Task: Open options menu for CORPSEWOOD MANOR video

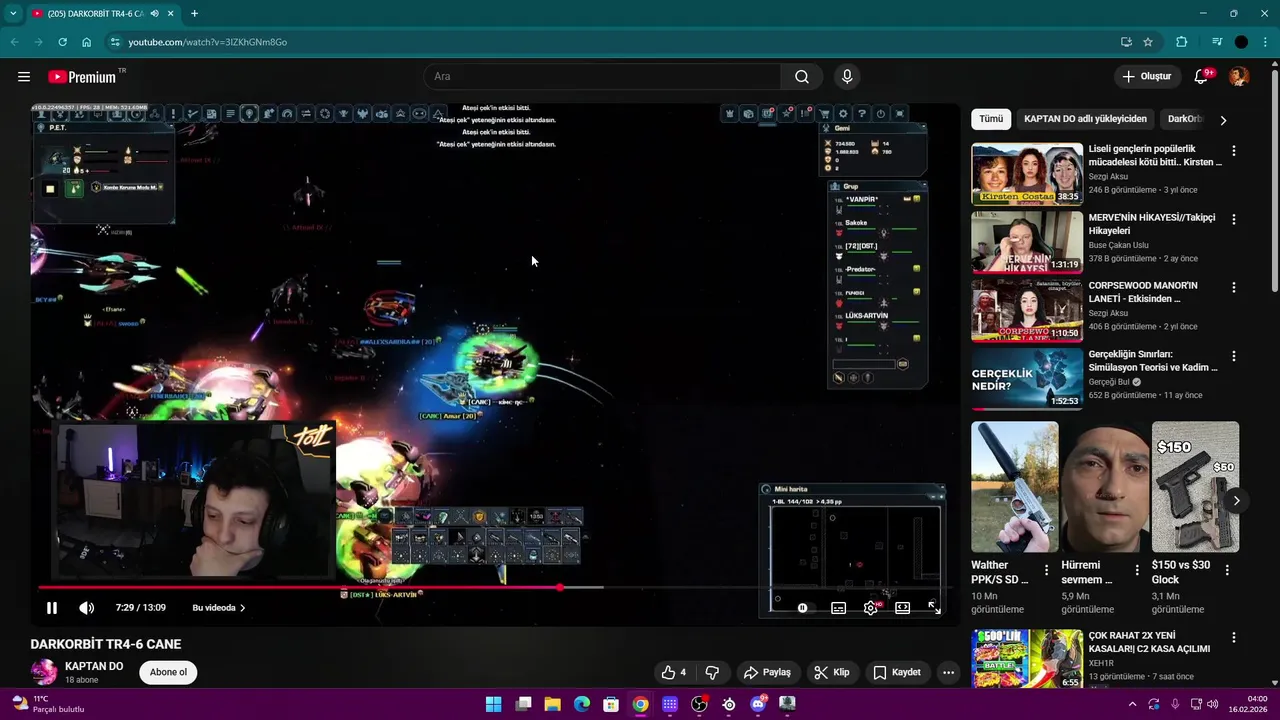Action: [1233, 287]
